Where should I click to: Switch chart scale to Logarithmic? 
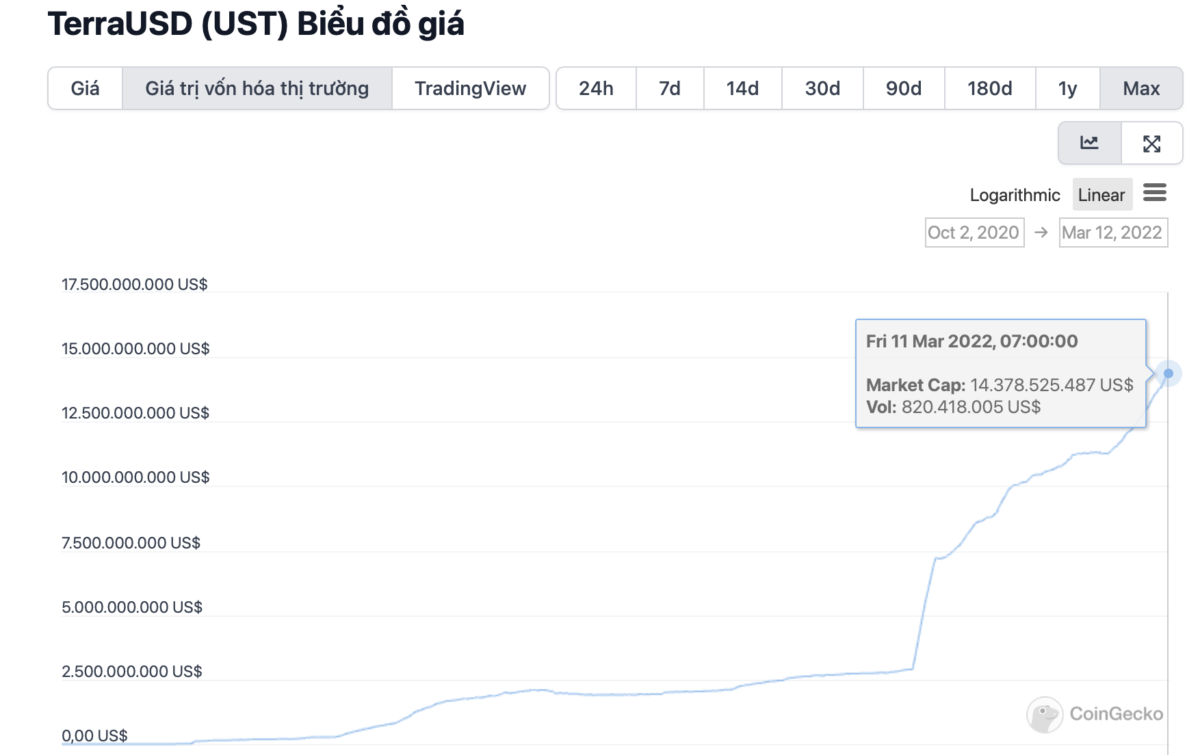tap(1015, 195)
